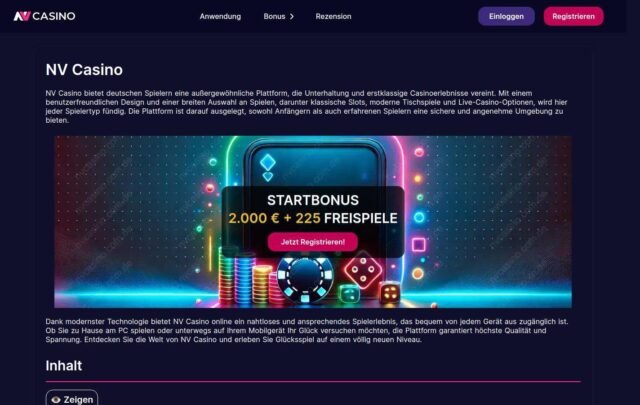This screenshot has width=640, height=405.
Task: Click the pink neon square icon
Action: click(418, 245)
